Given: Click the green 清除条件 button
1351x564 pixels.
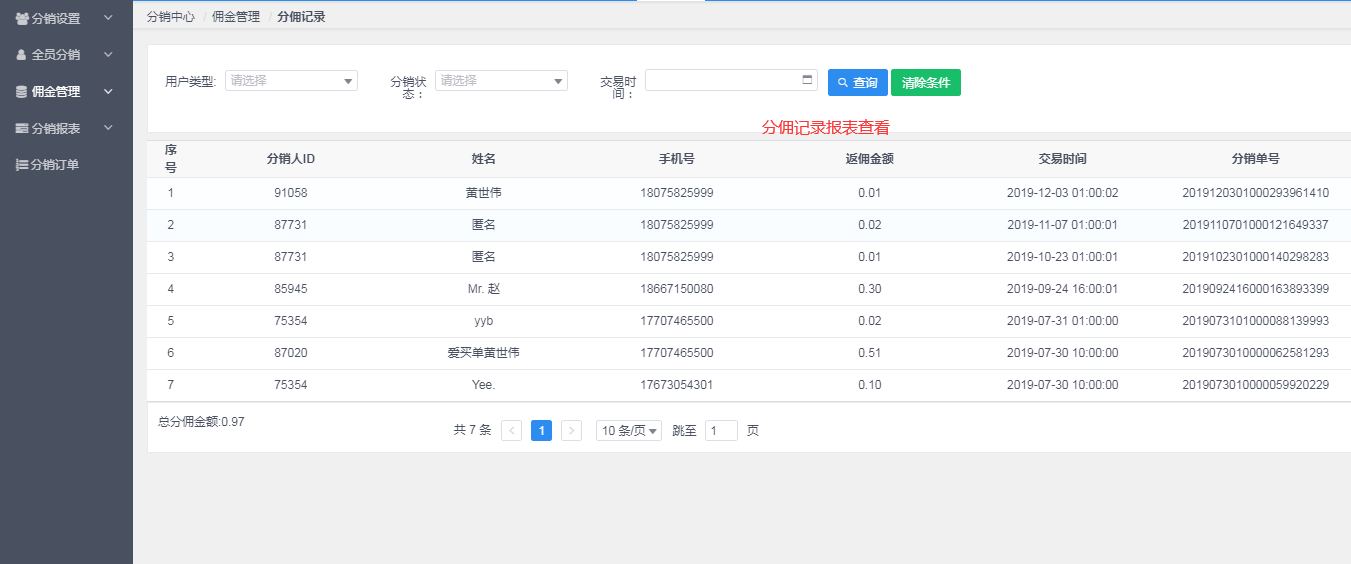Looking at the screenshot, I should tap(926, 83).
